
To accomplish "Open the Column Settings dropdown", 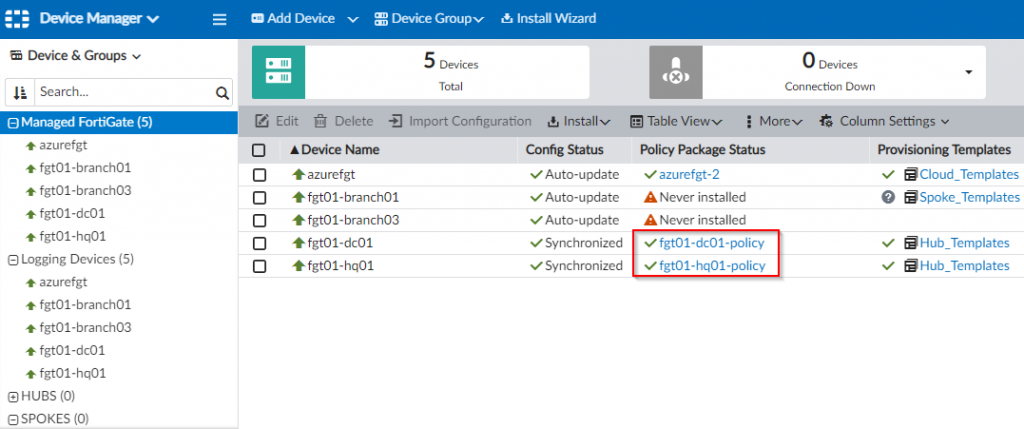I will click(x=883, y=121).
